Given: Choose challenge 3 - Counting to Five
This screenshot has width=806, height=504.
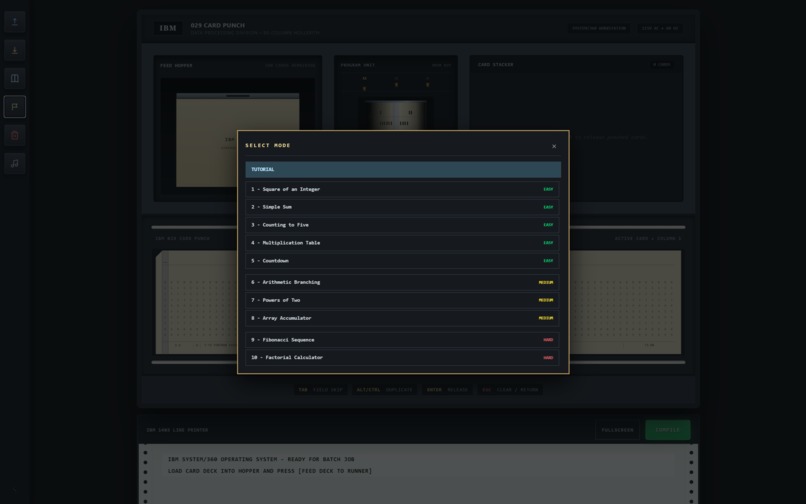Looking at the screenshot, I should (402, 225).
